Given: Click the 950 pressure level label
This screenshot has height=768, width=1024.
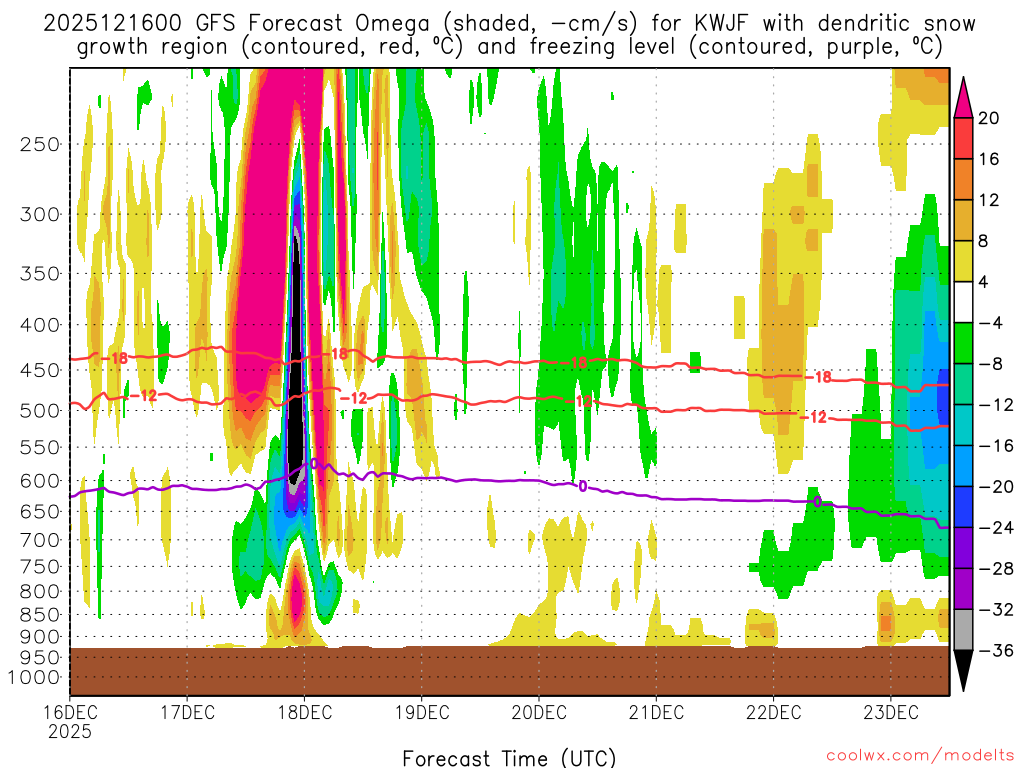Looking at the screenshot, I should point(40,658).
